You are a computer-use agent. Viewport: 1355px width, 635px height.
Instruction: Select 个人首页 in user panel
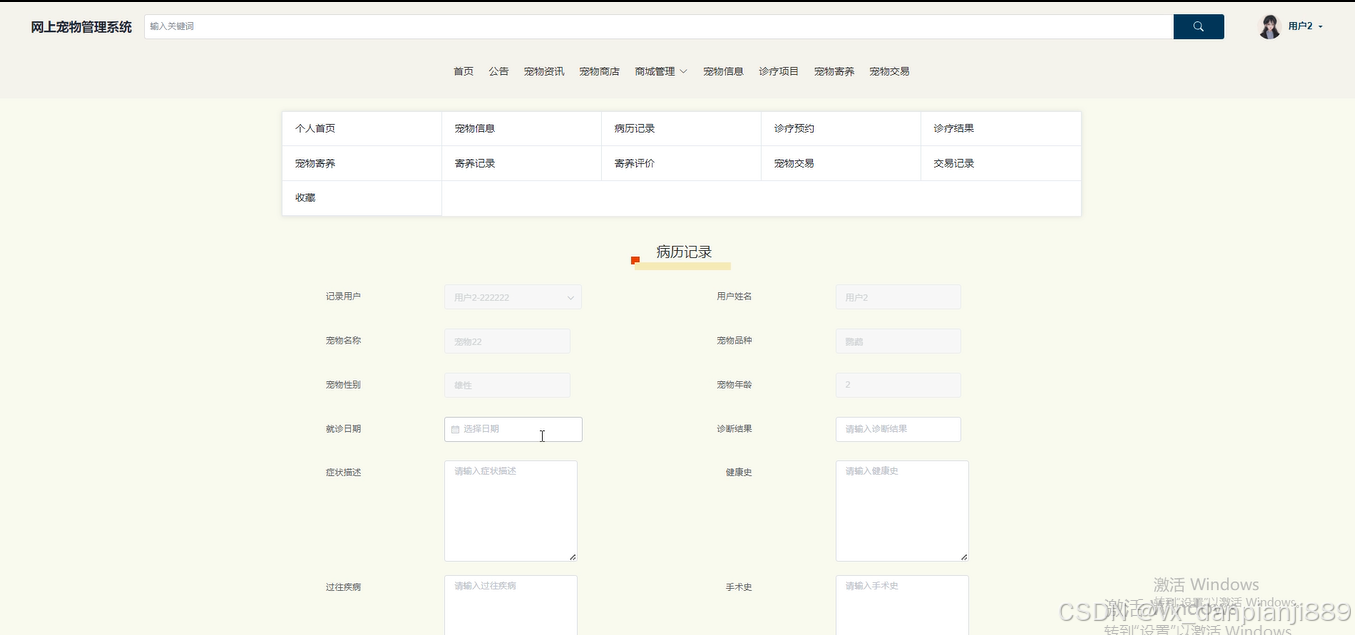[362, 129]
